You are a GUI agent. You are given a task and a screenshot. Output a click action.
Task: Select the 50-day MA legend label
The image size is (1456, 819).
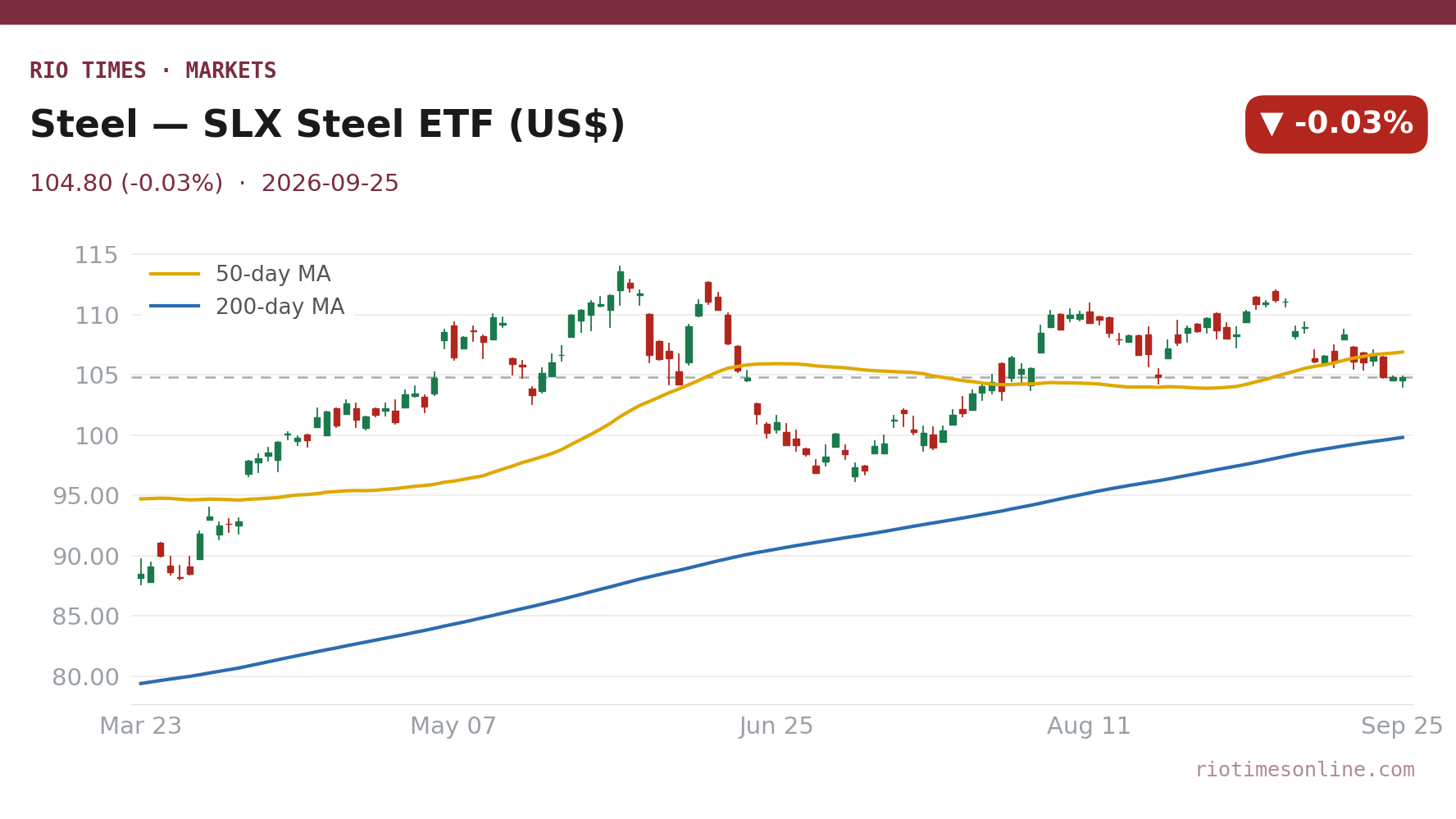point(273,274)
